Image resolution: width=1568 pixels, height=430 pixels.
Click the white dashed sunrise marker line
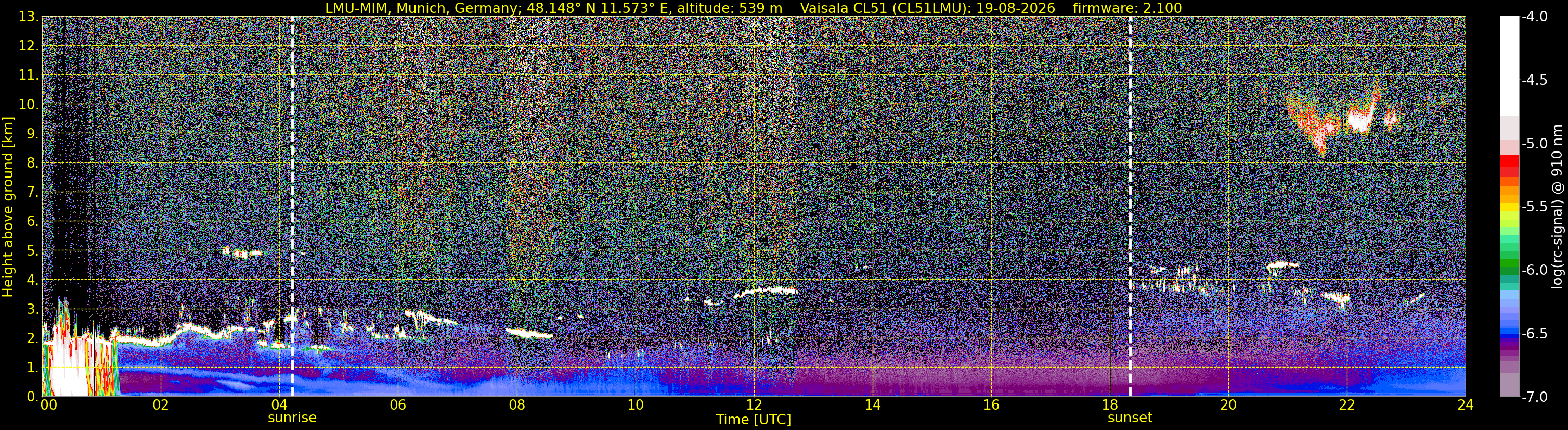[x=292, y=207]
